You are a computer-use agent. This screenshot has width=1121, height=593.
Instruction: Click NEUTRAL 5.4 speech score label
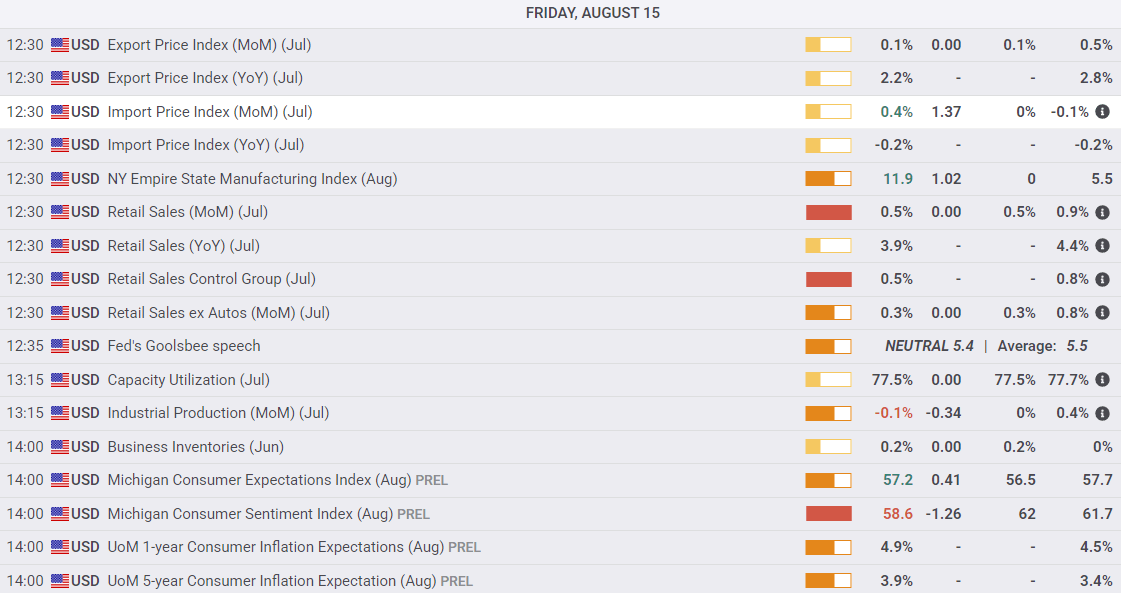coord(929,346)
